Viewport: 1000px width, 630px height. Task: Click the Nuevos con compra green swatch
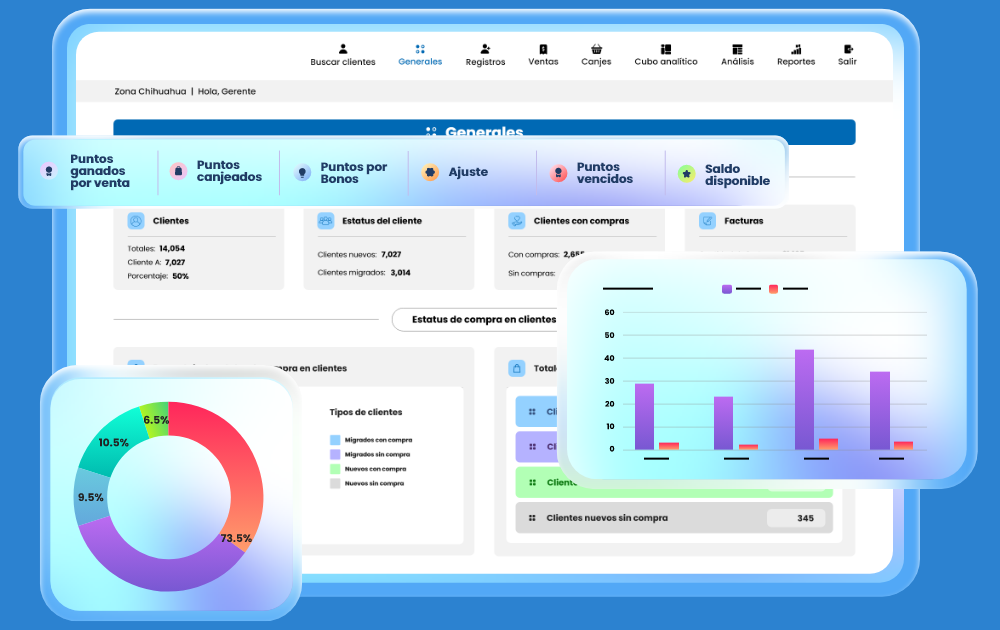click(x=335, y=469)
